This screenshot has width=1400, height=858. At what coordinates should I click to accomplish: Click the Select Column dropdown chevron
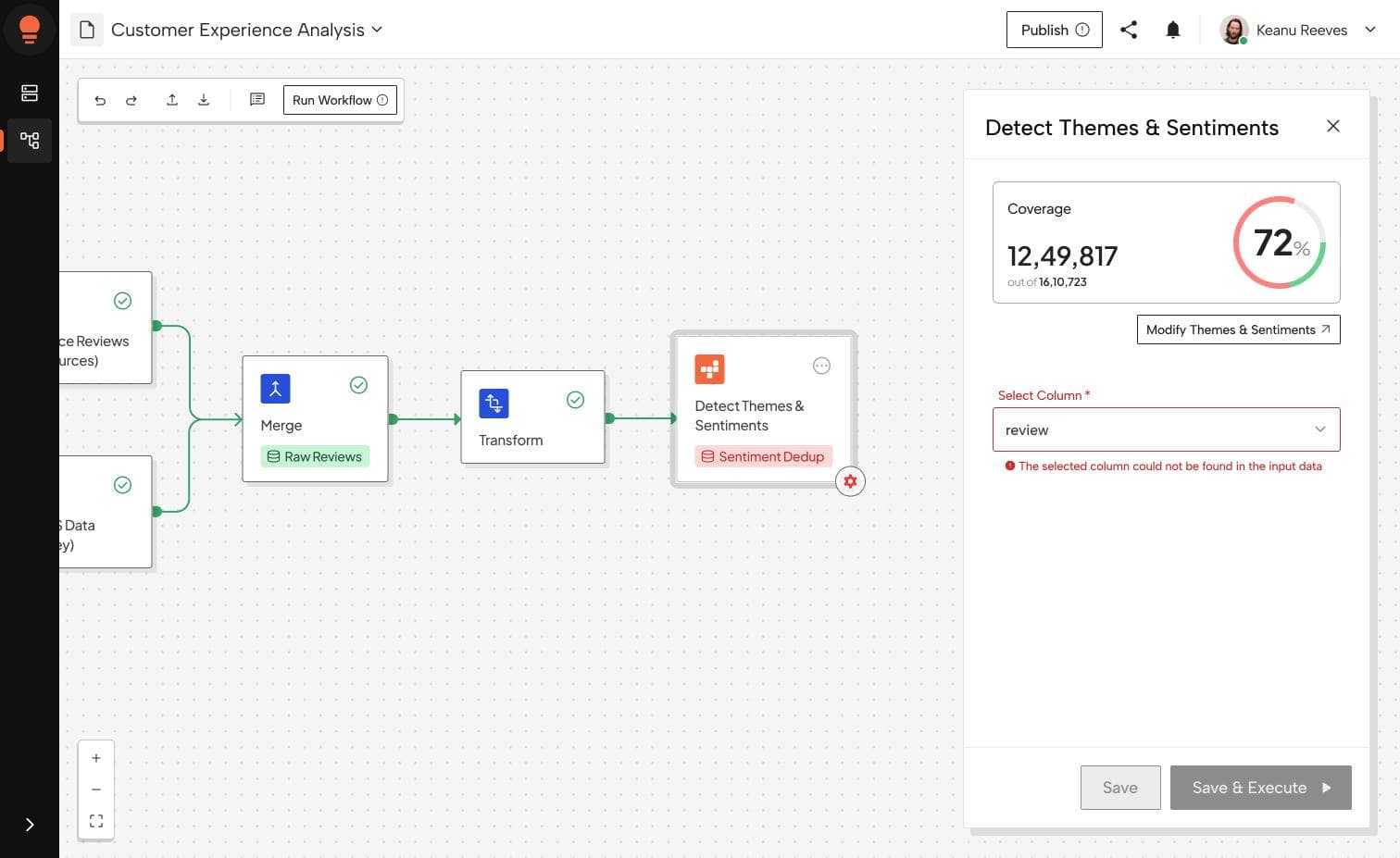pos(1320,429)
